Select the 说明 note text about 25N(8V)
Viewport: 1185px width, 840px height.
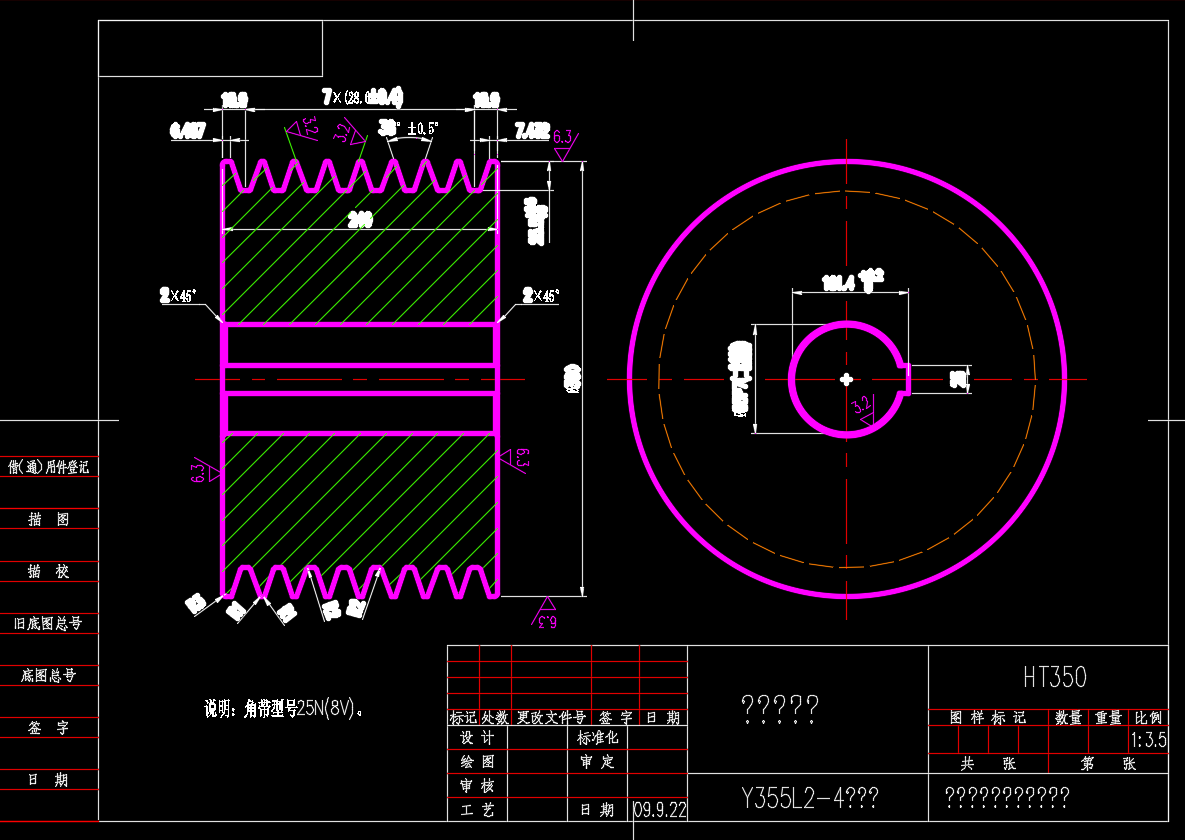click(x=283, y=709)
